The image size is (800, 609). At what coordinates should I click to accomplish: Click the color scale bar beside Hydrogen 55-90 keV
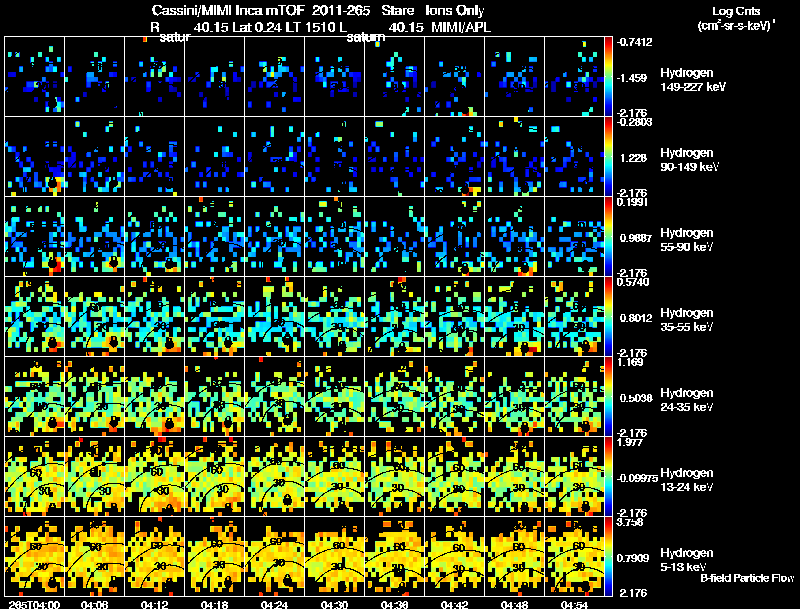pyautogui.click(x=608, y=237)
